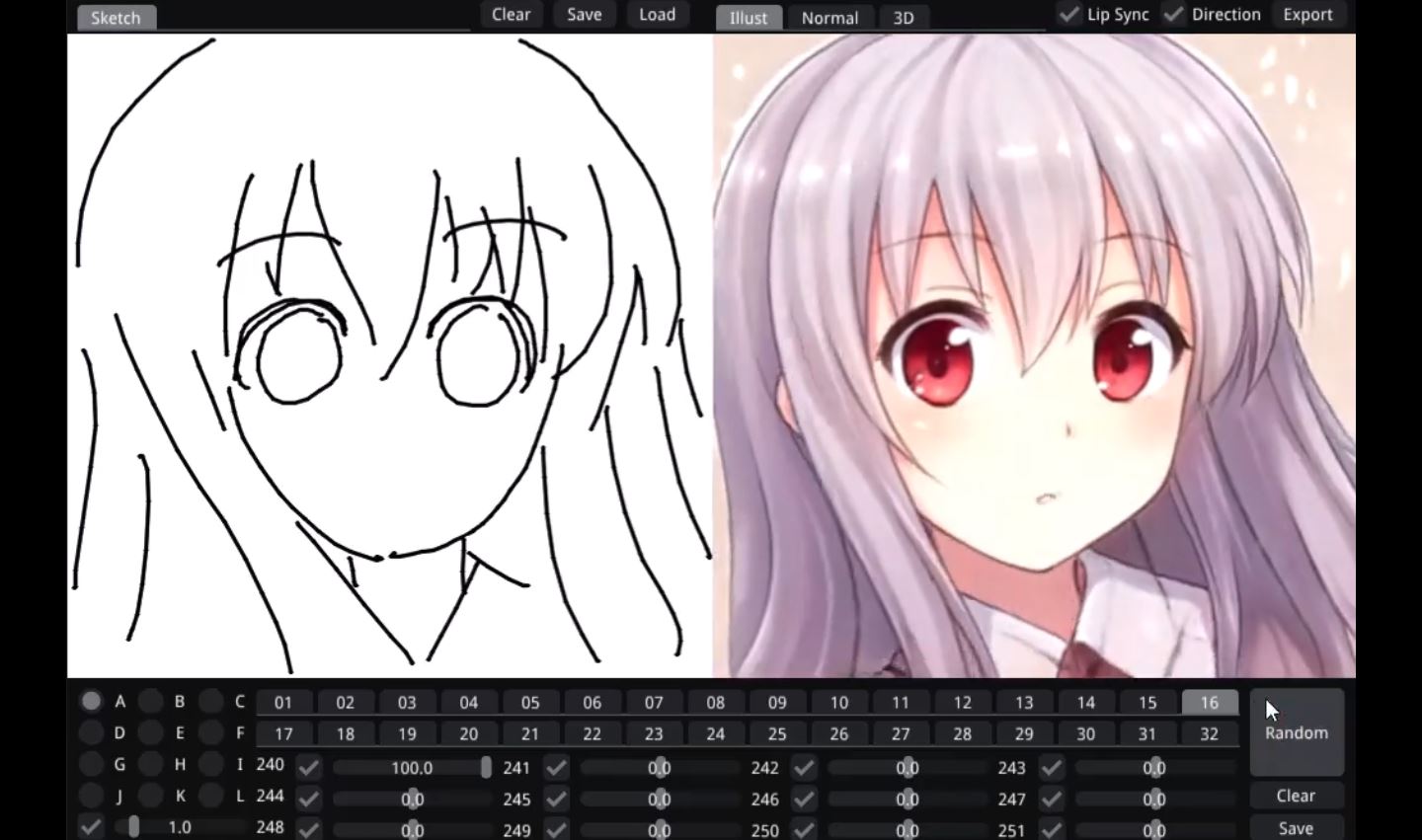
Task: Export the generated illustration
Action: [x=1307, y=14]
